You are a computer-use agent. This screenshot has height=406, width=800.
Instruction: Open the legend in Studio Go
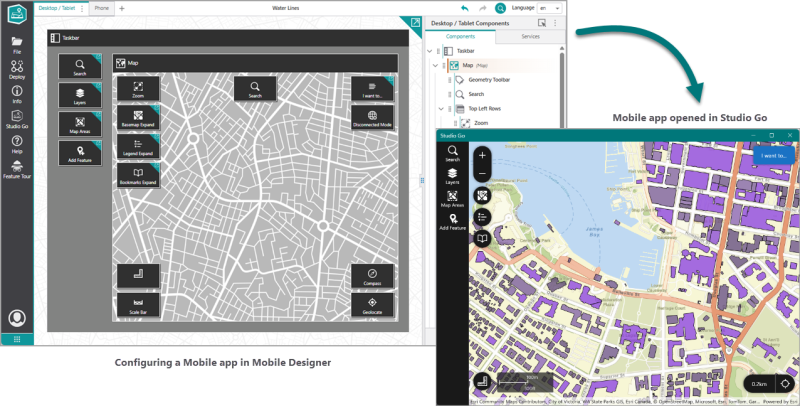(482, 217)
